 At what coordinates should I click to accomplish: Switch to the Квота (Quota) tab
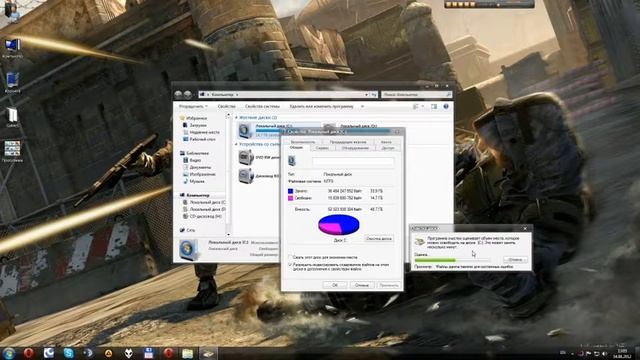tap(386, 142)
